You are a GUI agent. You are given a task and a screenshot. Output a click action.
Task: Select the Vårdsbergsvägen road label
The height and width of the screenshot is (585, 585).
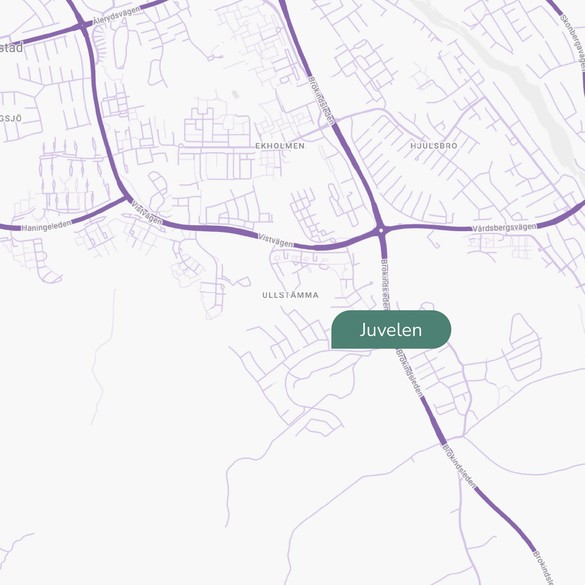[504, 227]
